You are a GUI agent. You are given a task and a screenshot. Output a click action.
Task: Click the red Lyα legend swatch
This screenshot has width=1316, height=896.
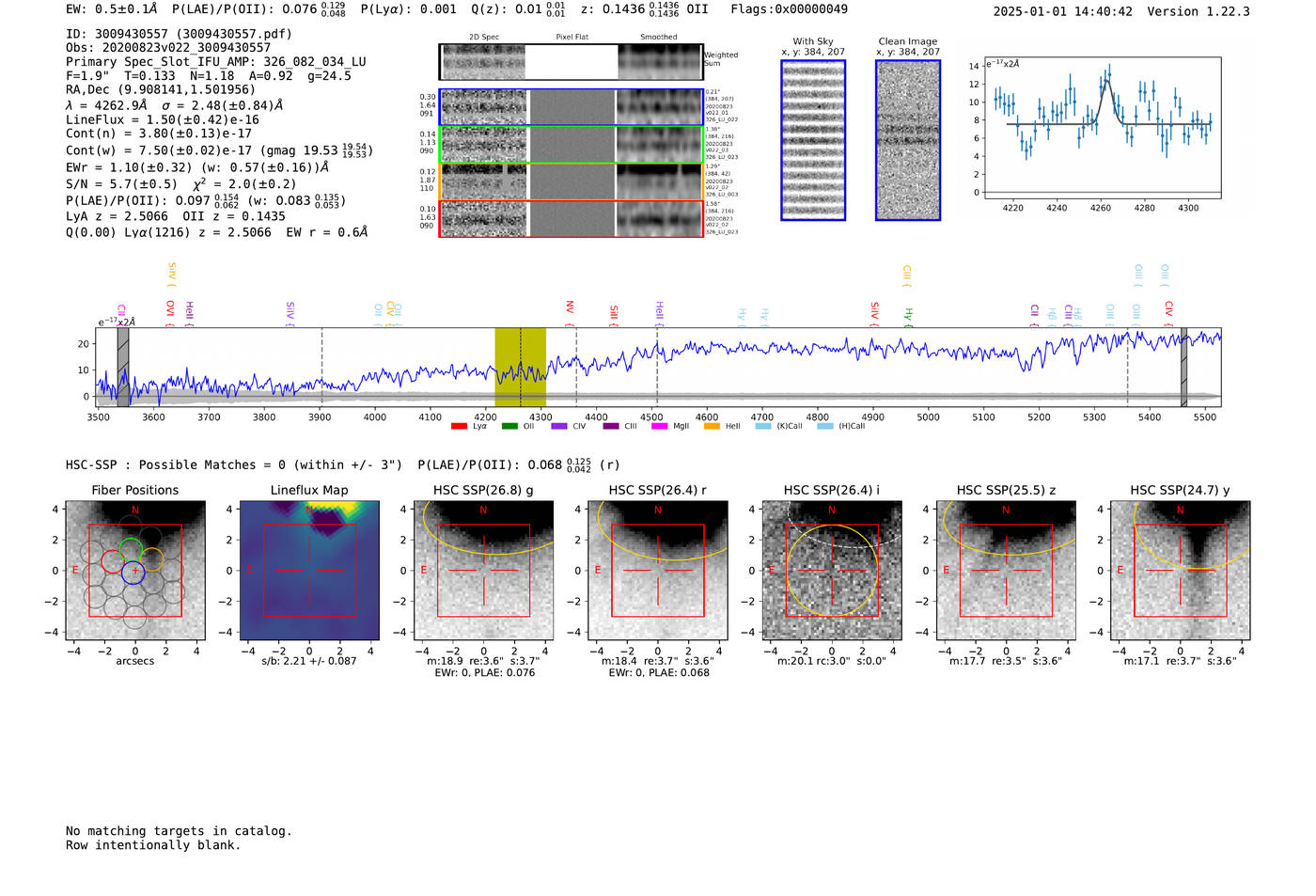pyautogui.click(x=459, y=426)
